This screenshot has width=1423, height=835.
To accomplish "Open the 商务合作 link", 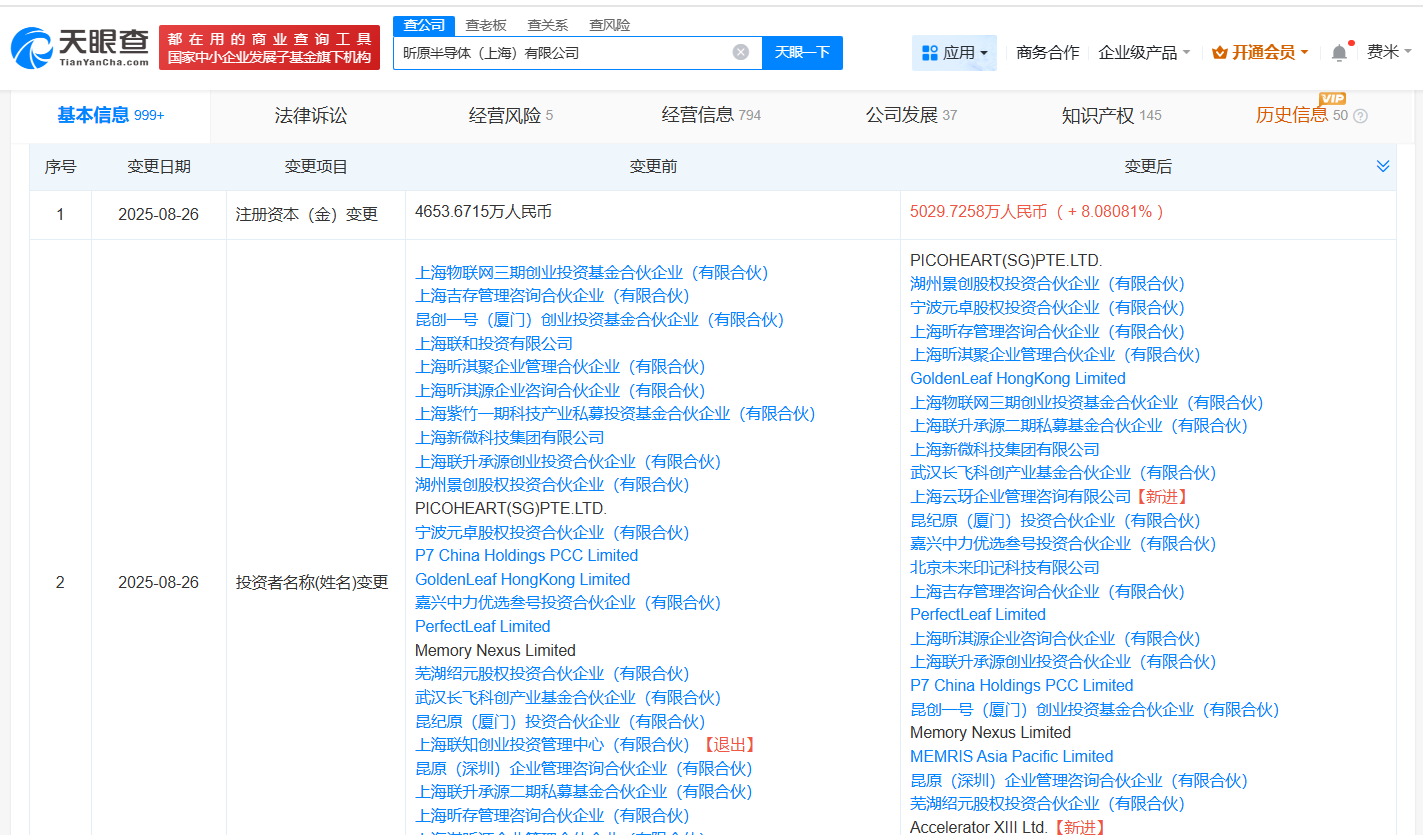I will pyautogui.click(x=1047, y=53).
